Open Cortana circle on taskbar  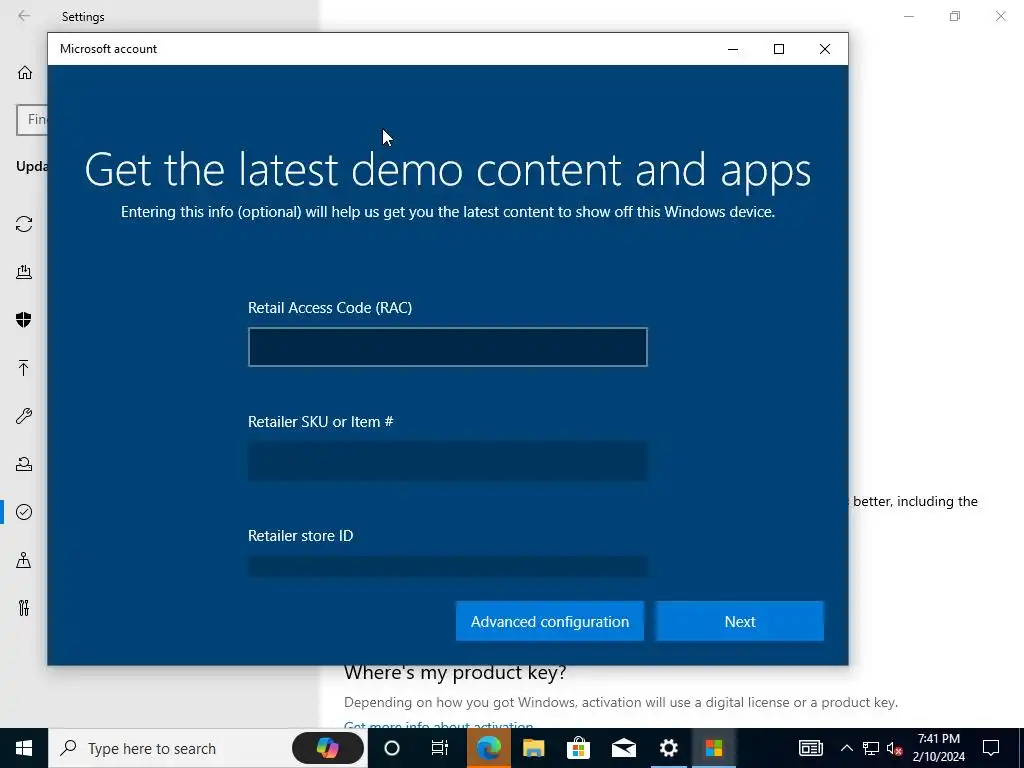pos(392,748)
